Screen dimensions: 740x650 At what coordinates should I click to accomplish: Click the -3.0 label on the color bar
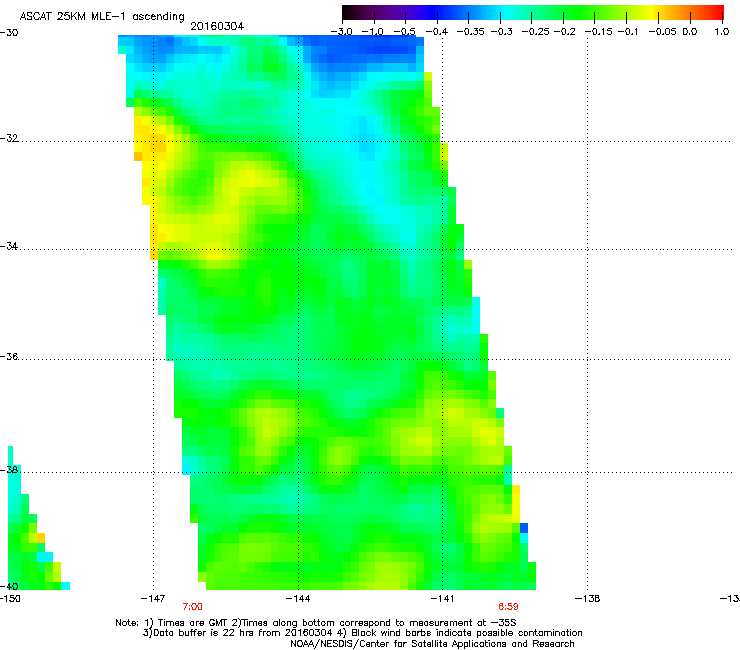[342, 32]
